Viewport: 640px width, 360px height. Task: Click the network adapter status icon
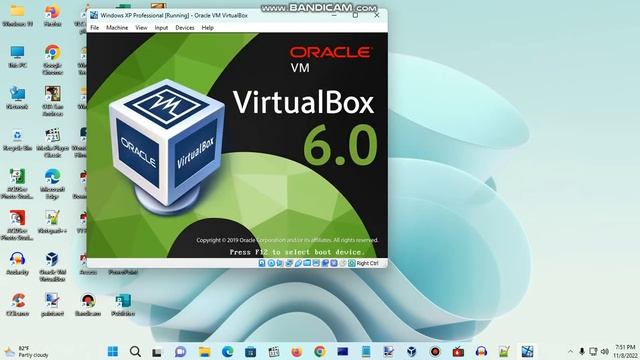pyautogui.click(x=289, y=263)
